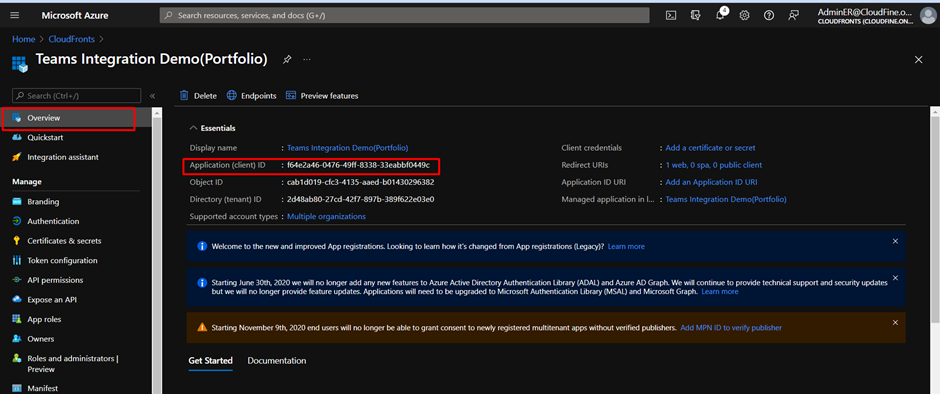Open portal settings gear
Image resolution: width=940 pixels, height=394 pixels.
745,16
